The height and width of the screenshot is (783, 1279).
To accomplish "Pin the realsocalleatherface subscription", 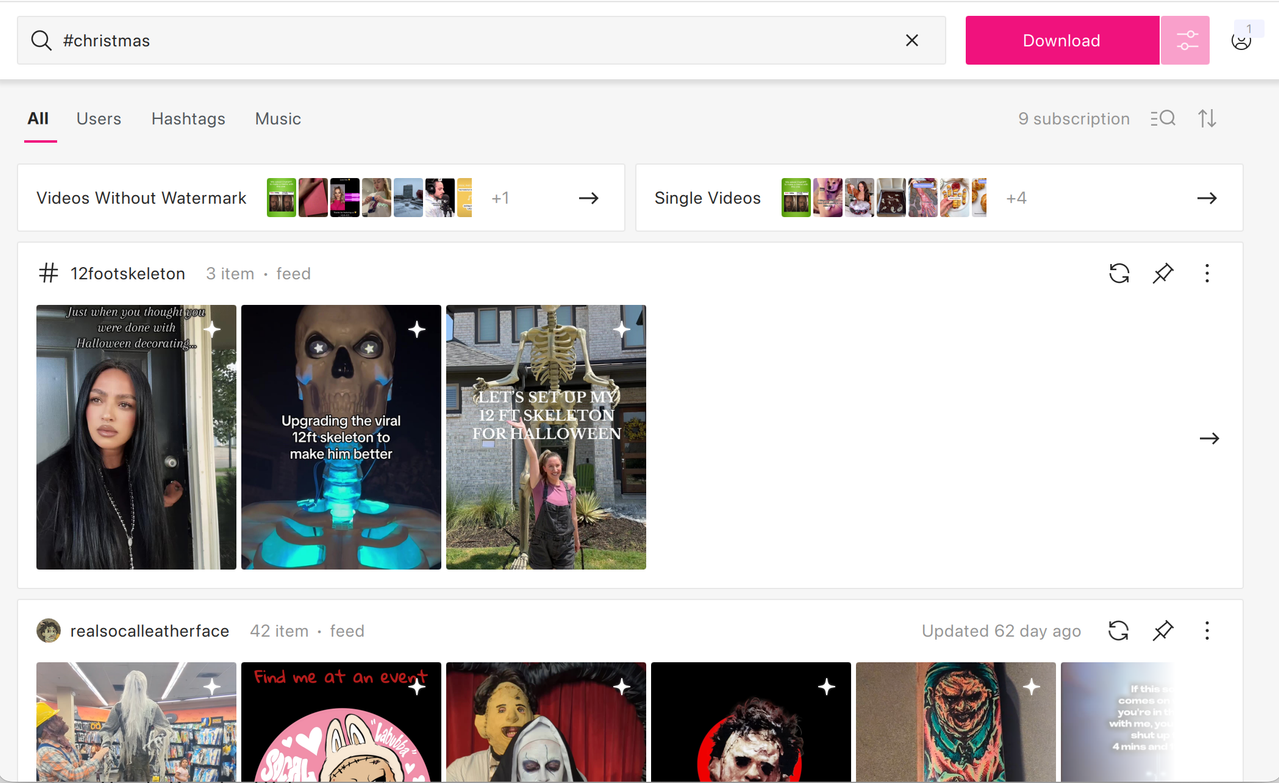I will [1163, 631].
